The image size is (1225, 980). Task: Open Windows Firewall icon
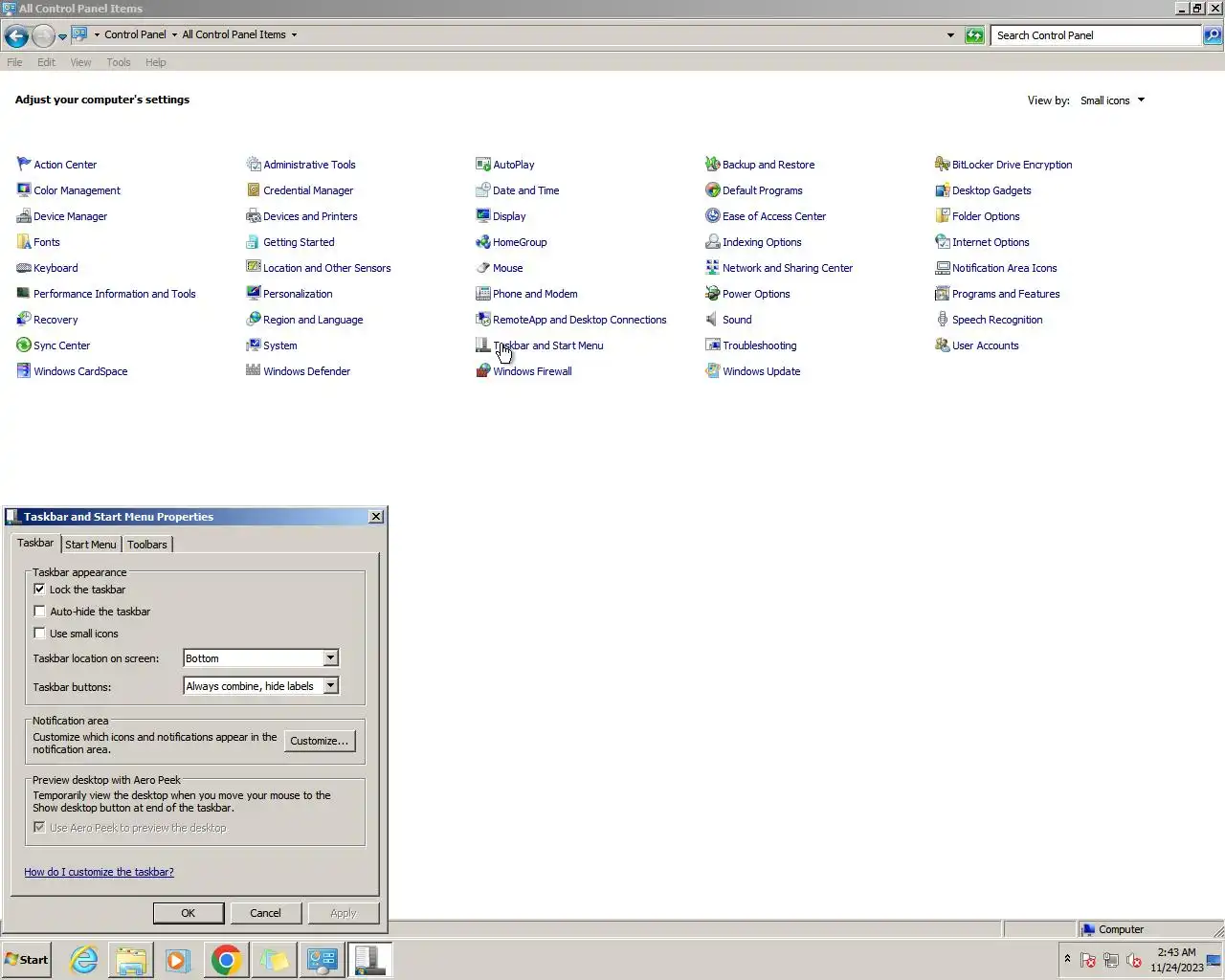tap(483, 371)
